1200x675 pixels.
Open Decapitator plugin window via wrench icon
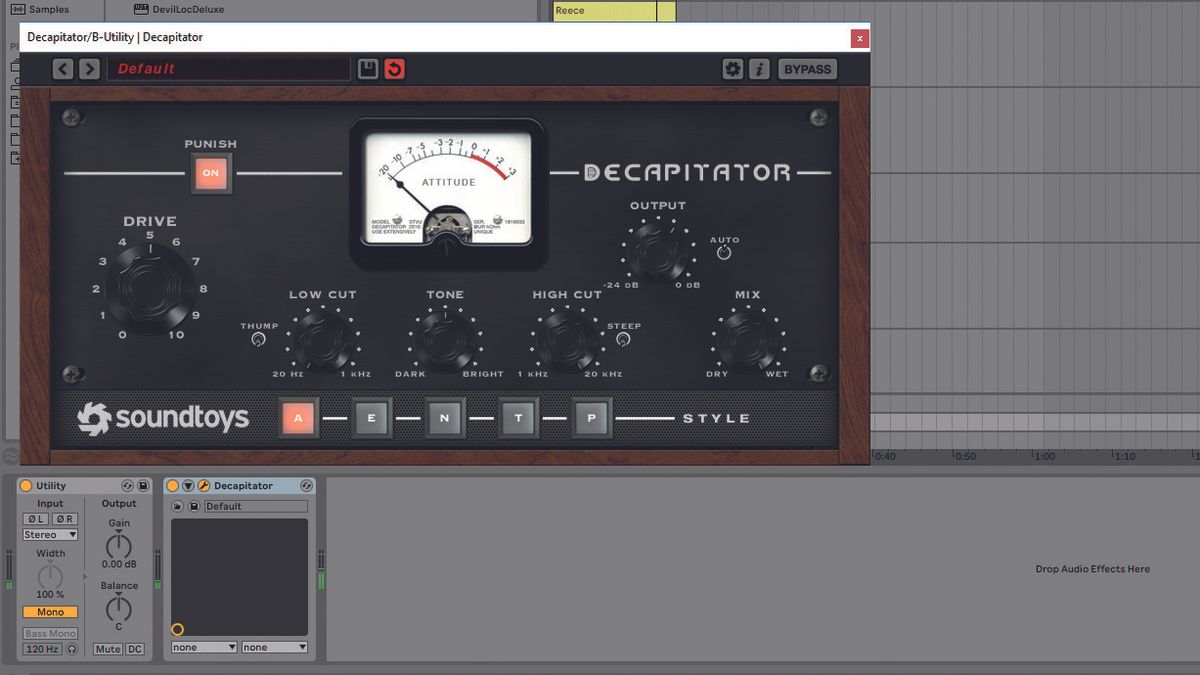pos(202,486)
